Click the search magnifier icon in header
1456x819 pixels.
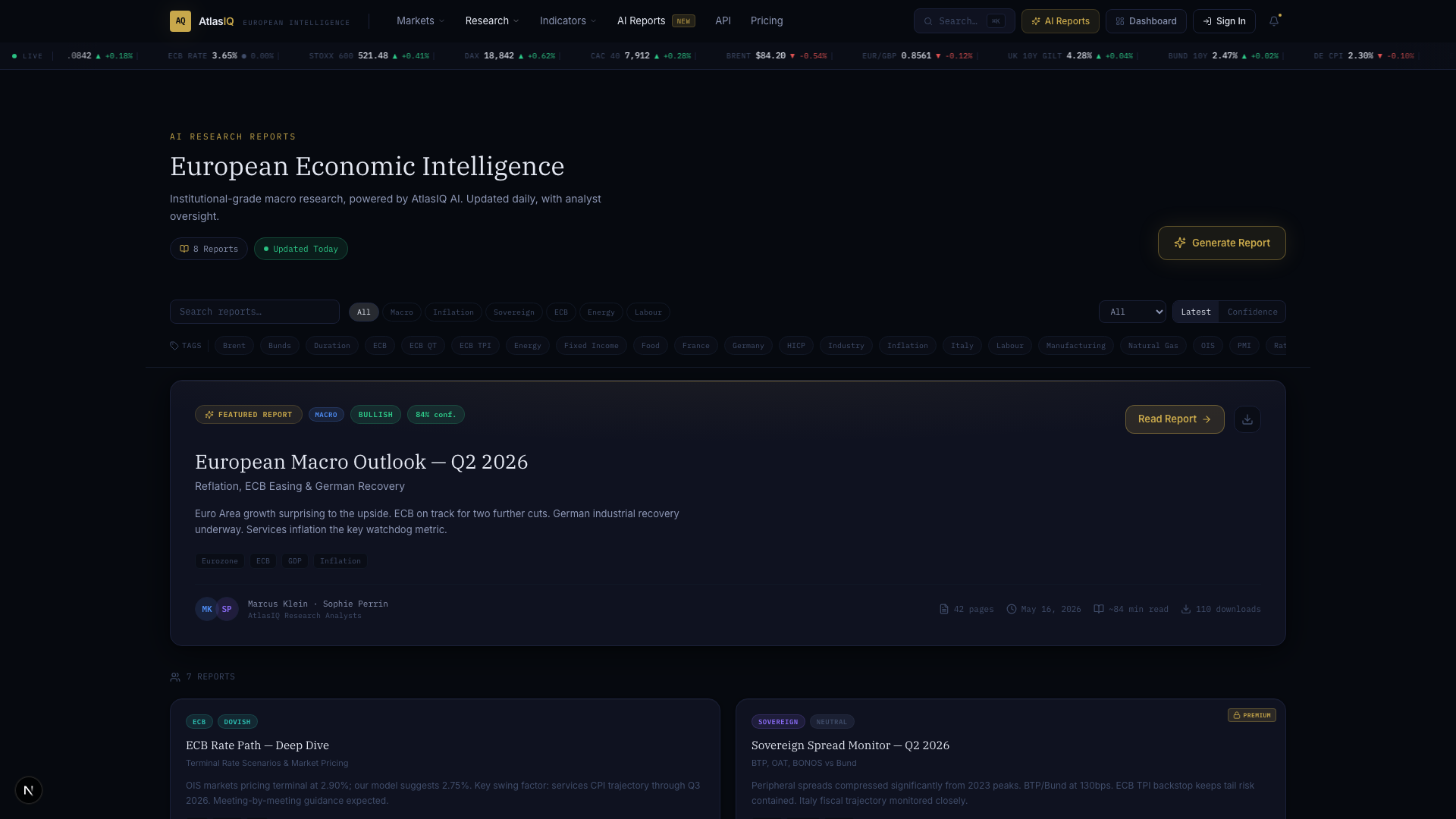point(928,21)
